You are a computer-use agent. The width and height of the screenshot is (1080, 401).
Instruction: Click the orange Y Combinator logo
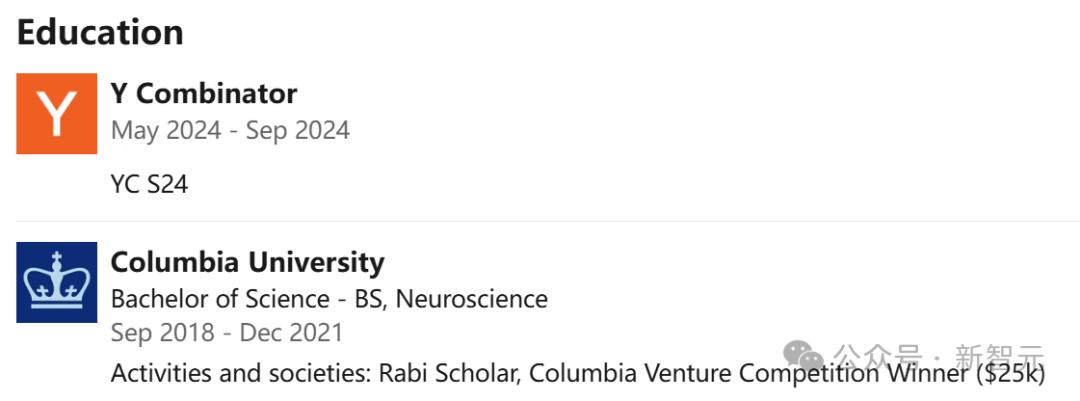point(56,113)
